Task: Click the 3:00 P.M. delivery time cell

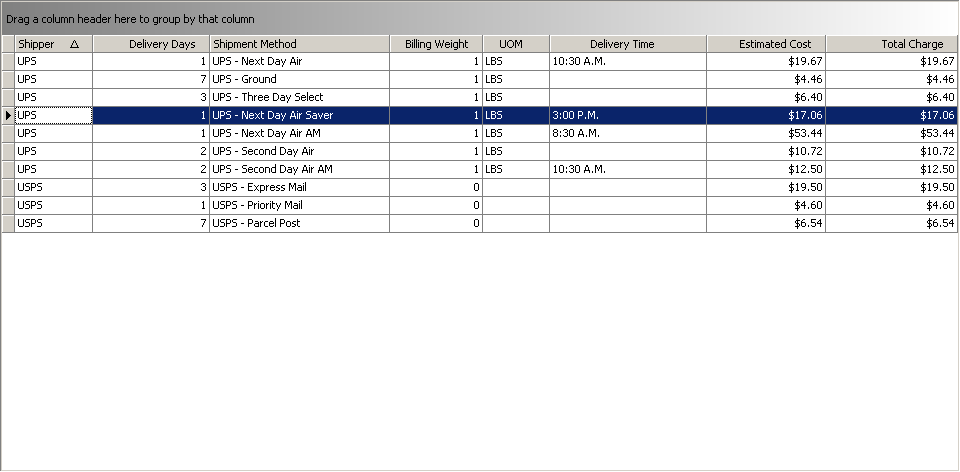Action: [x=627, y=115]
